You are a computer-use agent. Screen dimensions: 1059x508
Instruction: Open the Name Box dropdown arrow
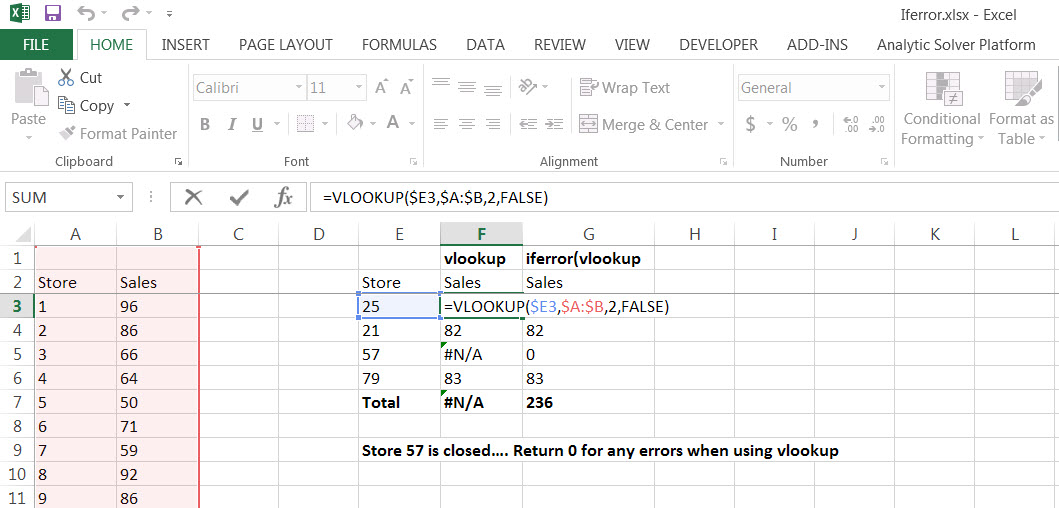coord(121,197)
